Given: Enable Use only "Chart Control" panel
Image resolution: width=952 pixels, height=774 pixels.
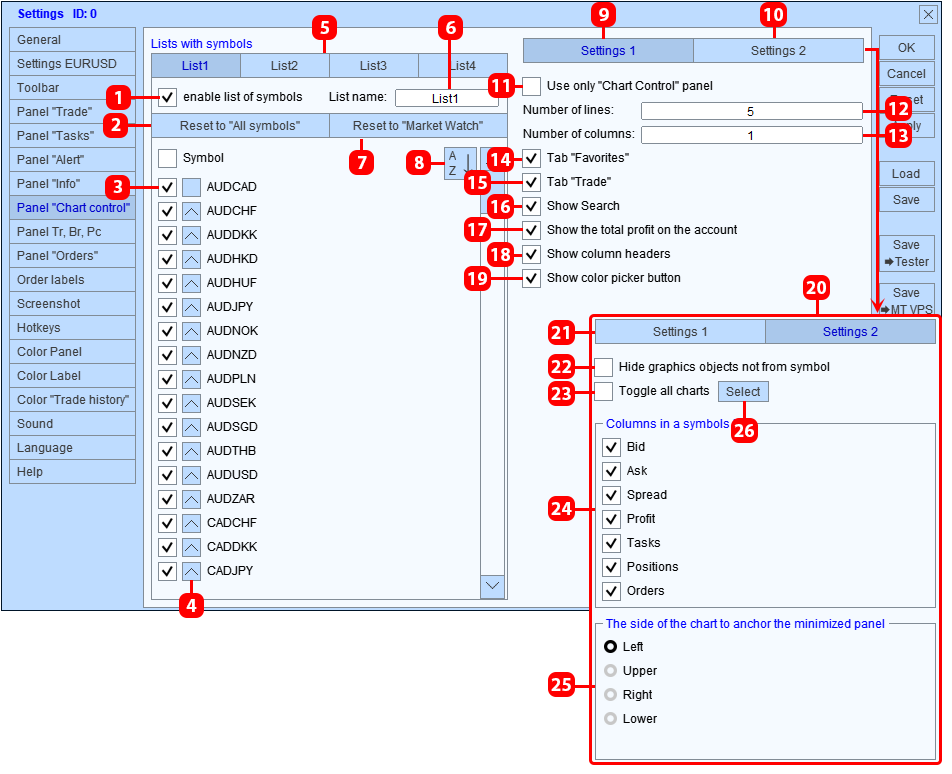Looking at the screenshot, I should (x=531, y=86).
